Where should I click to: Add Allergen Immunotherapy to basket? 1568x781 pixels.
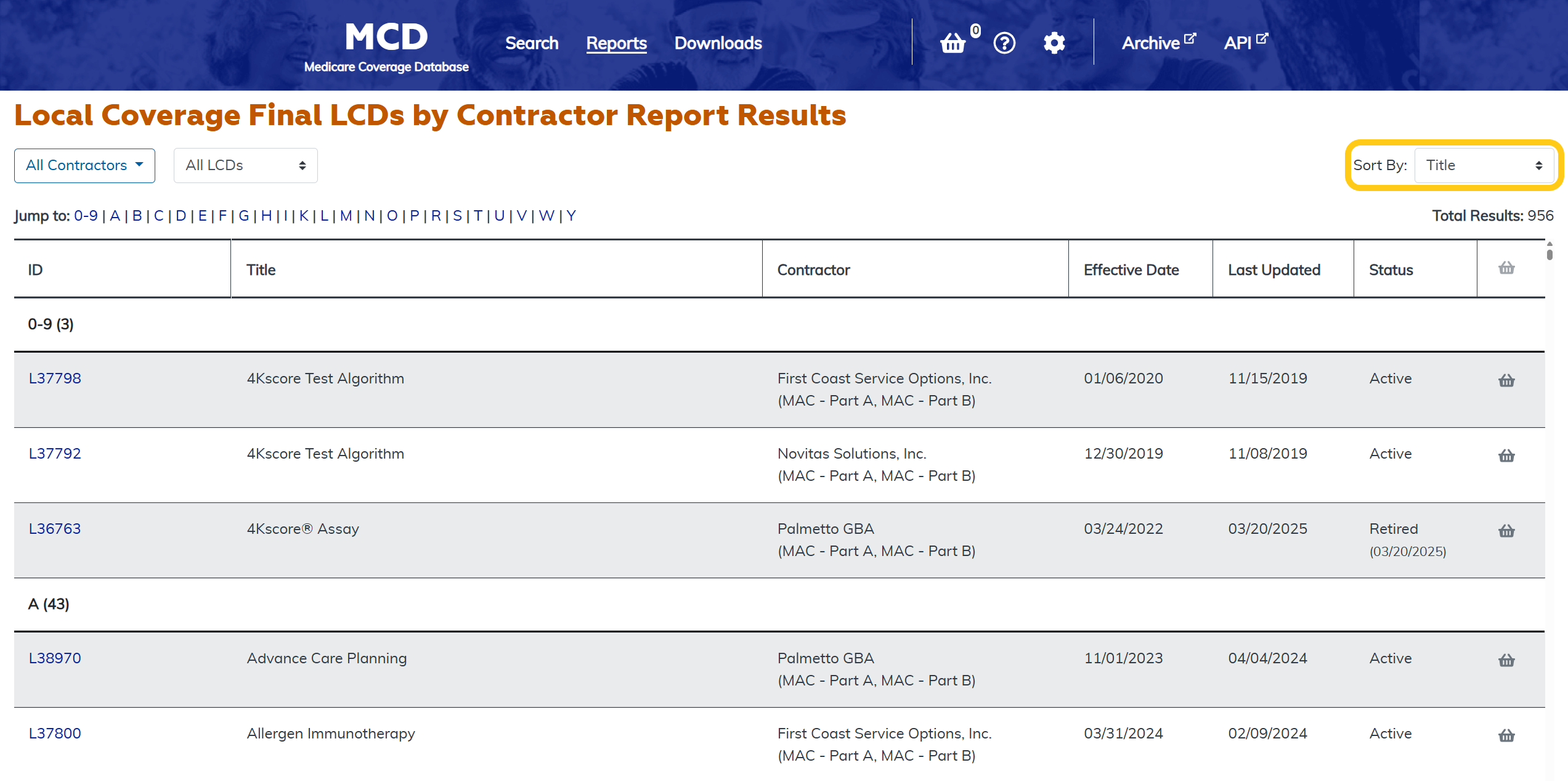[1506, 735]
